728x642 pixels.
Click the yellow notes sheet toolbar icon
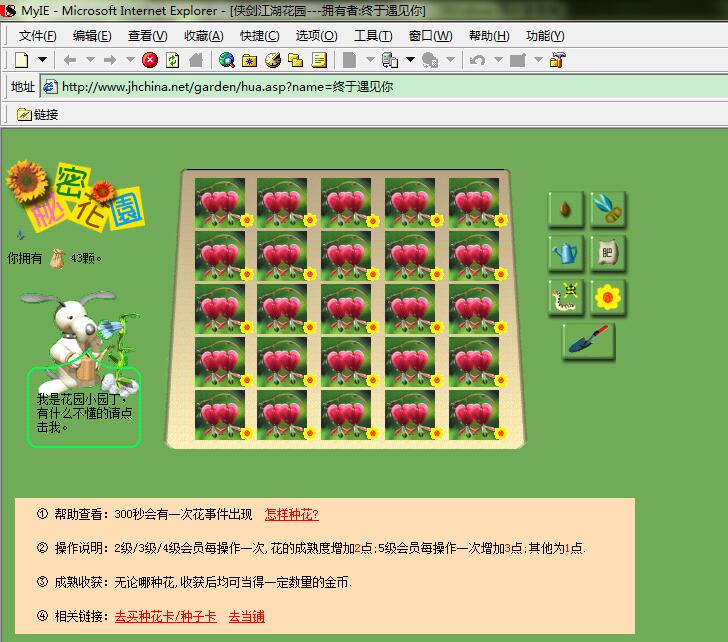319,60
